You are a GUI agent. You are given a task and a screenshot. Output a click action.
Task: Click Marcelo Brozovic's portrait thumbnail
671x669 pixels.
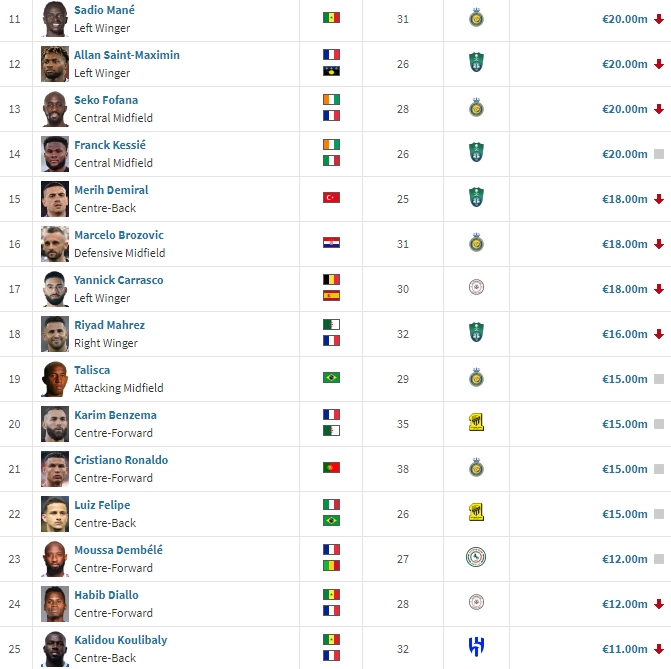55,243
